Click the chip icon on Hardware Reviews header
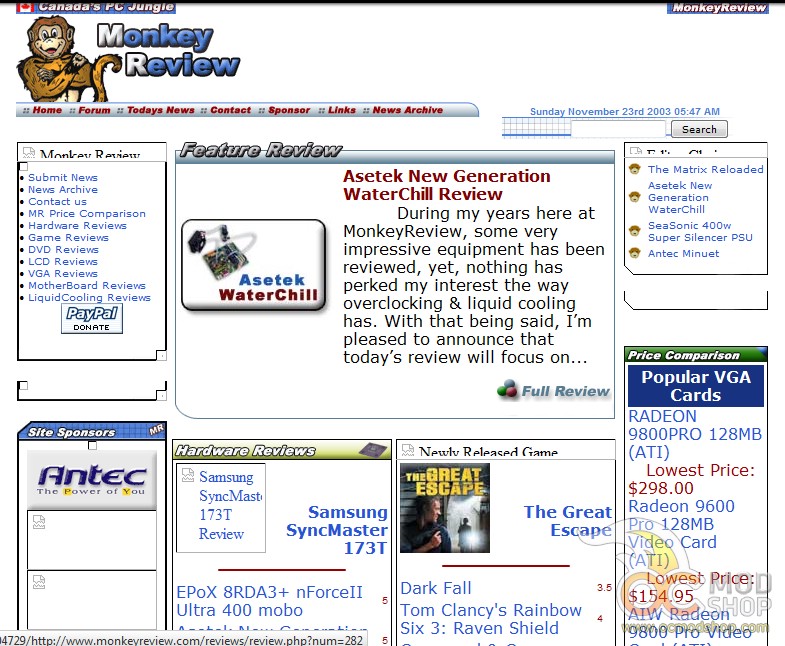This screenshot has height=646, width=785. [372, 450]
